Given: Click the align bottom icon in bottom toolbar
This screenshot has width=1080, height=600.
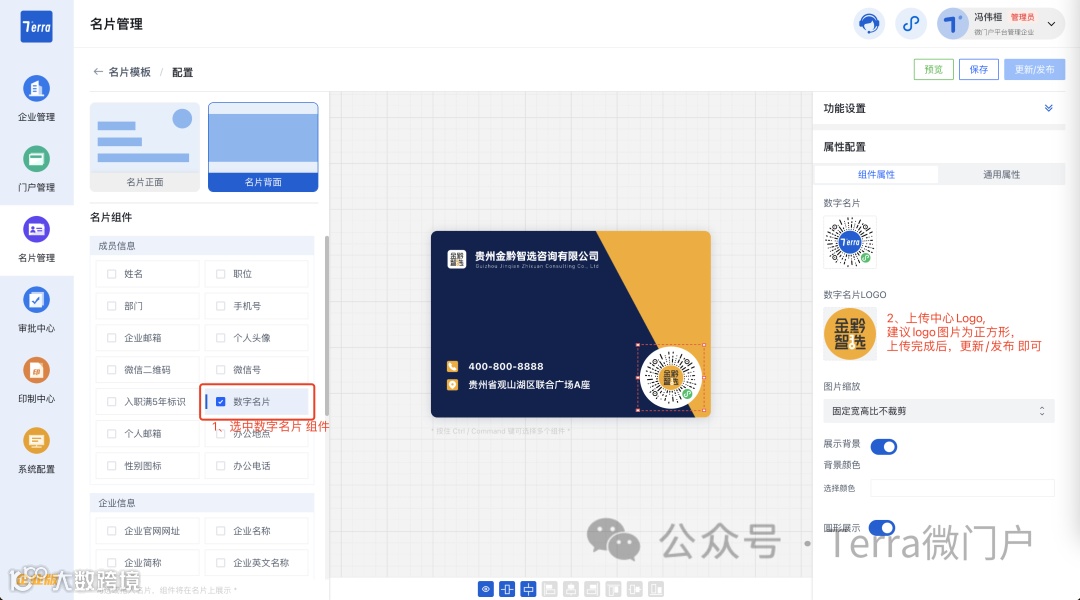Looking at the screenshot, I should (x=656, y=589).
